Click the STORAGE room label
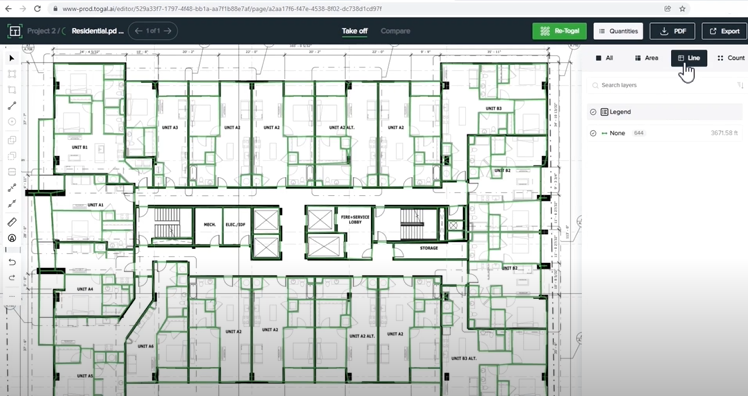The height and width of the screenshot is (396, 748). [429, 248]
